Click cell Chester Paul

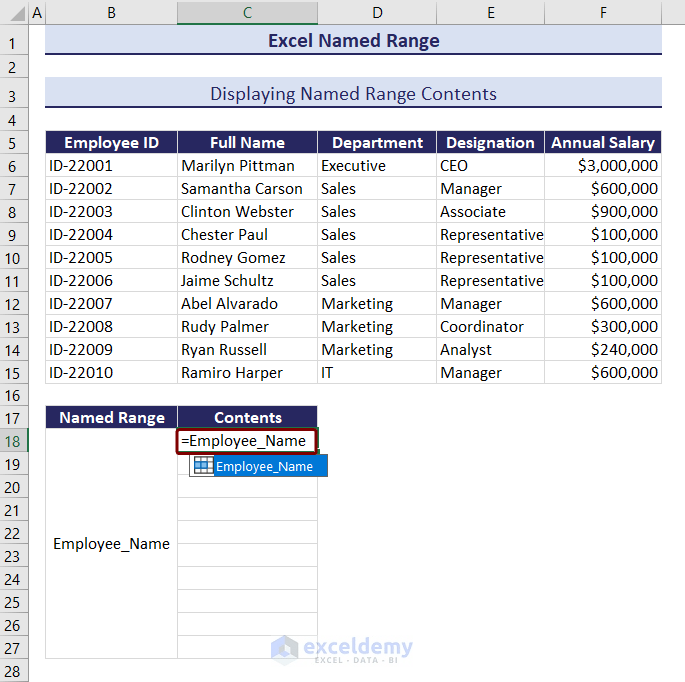pyautogui.click(x=247, y=235)
